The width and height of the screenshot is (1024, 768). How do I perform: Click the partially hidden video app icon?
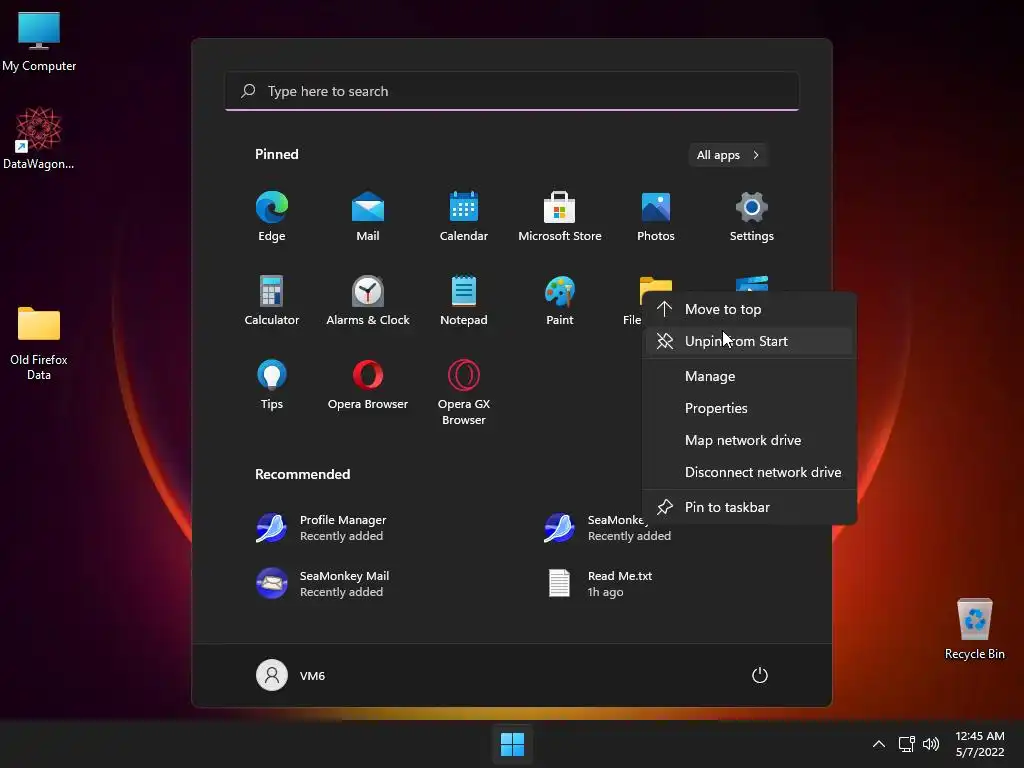(752, 284)
